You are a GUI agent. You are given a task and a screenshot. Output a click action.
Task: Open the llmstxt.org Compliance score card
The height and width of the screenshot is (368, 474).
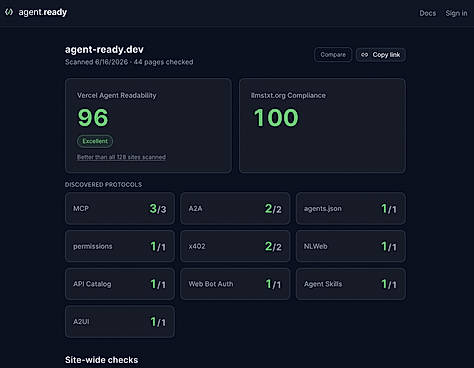pos(322,126)
